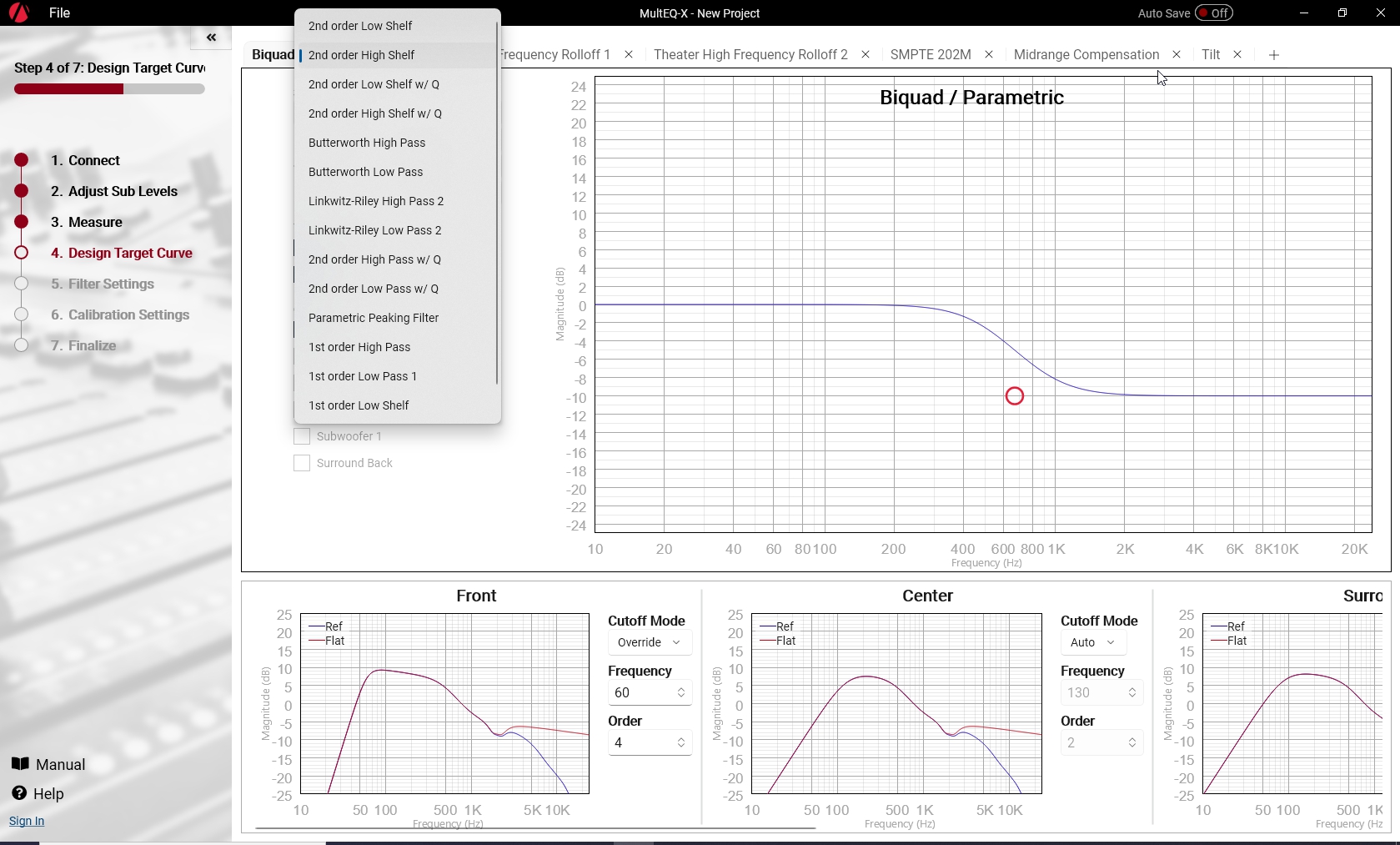The image size is (1400, 845).
Task: Click the step progress bar
Action: tap(109, 89)
